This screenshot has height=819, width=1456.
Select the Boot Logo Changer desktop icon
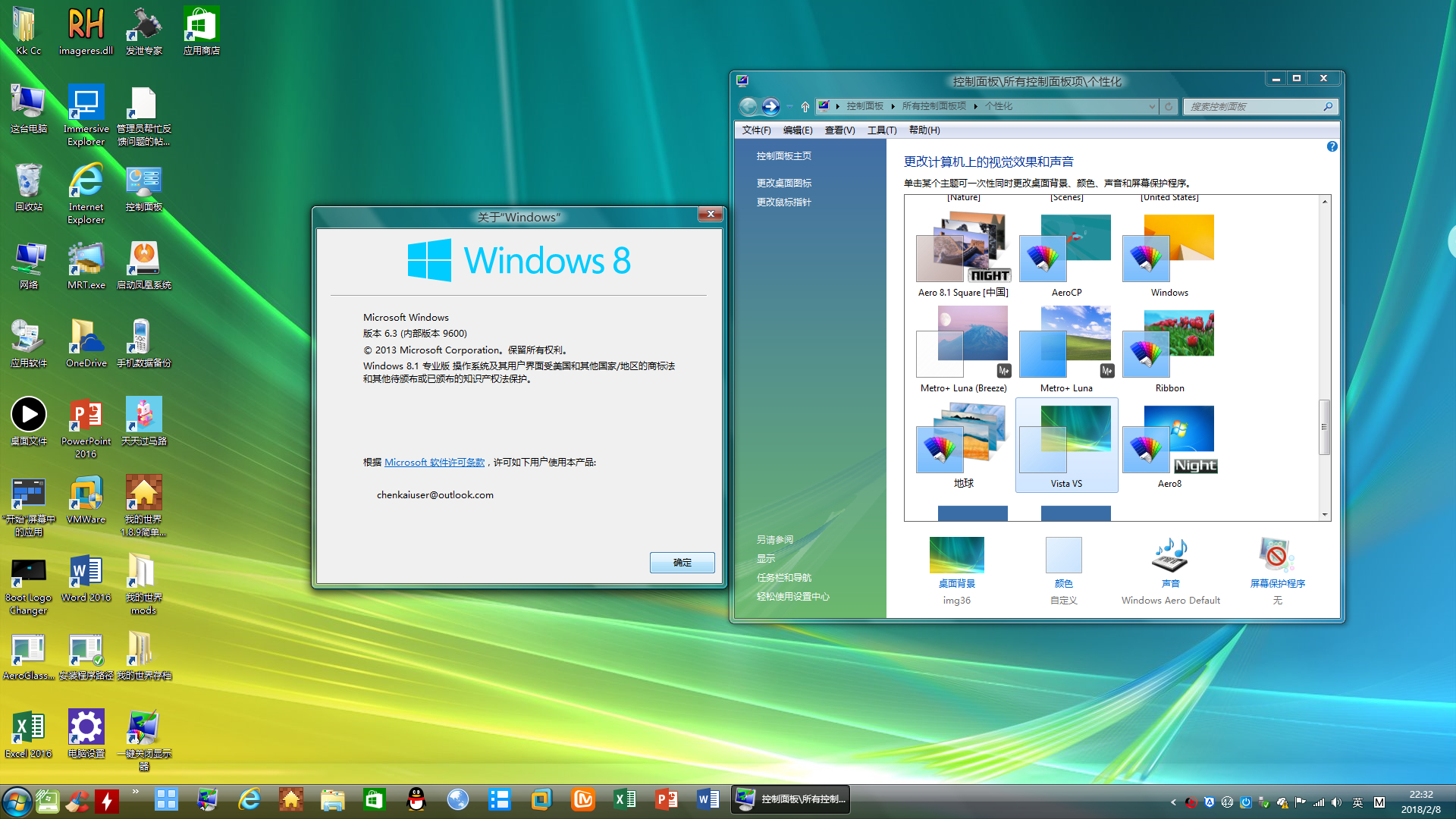(x=29, y=584)
